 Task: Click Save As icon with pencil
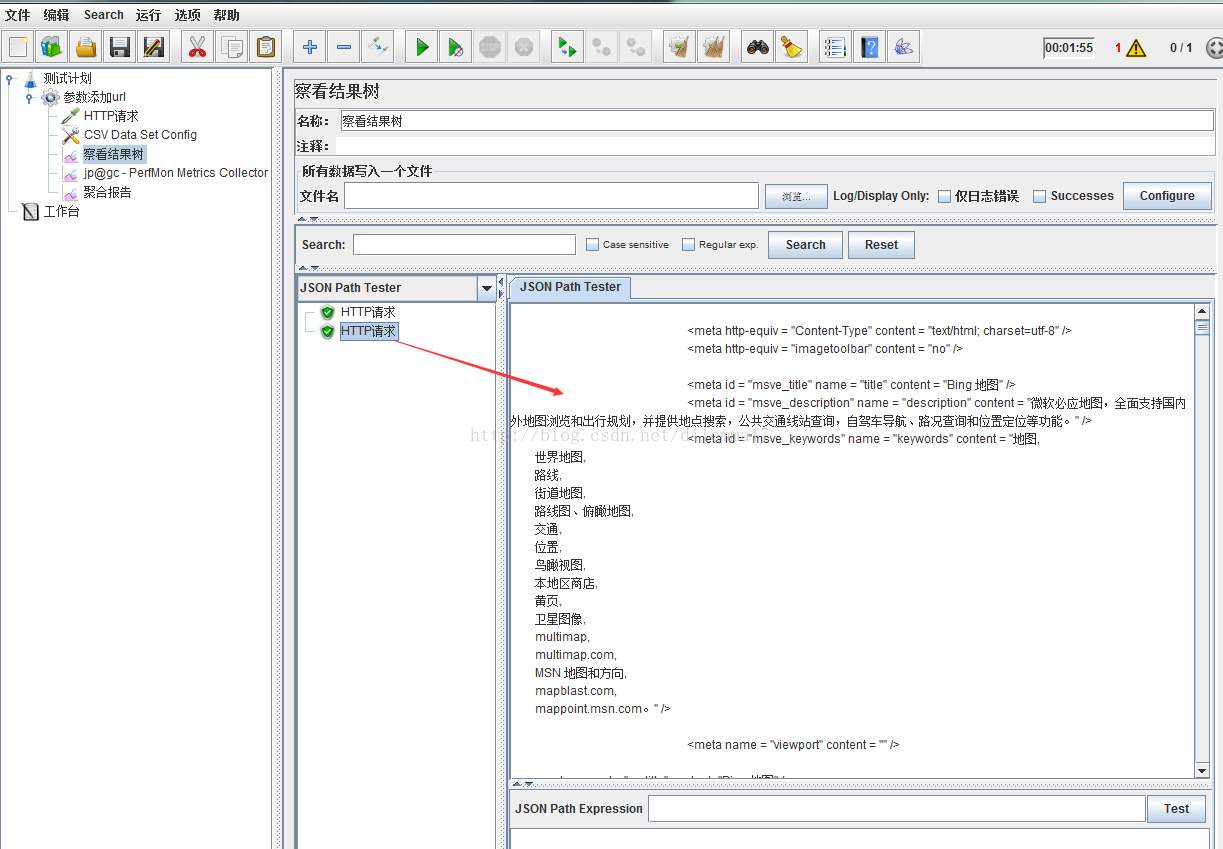[154, 47]
